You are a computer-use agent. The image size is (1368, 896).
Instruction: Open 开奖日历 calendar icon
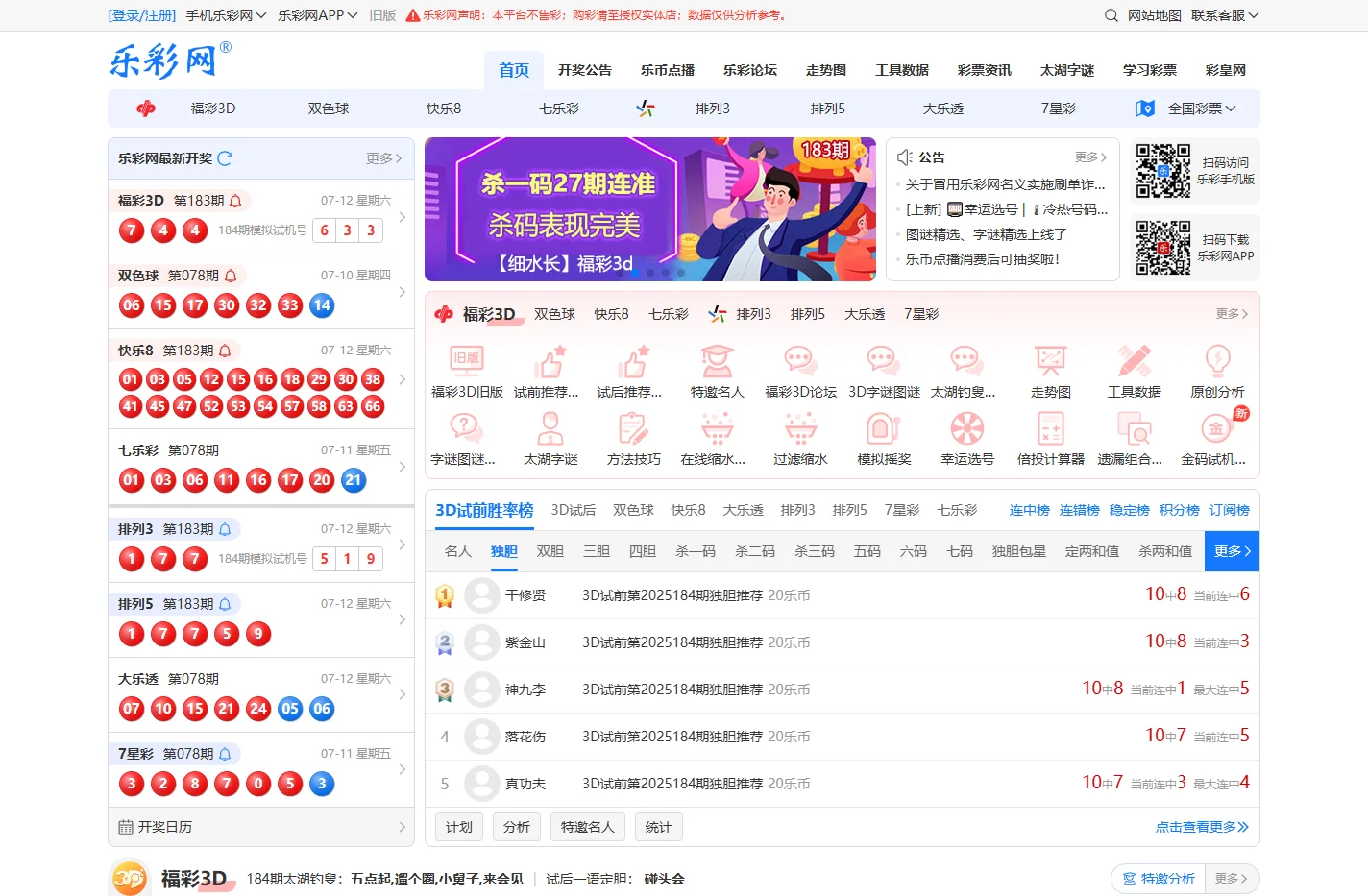pyautogui.click(x=126, y=827)
